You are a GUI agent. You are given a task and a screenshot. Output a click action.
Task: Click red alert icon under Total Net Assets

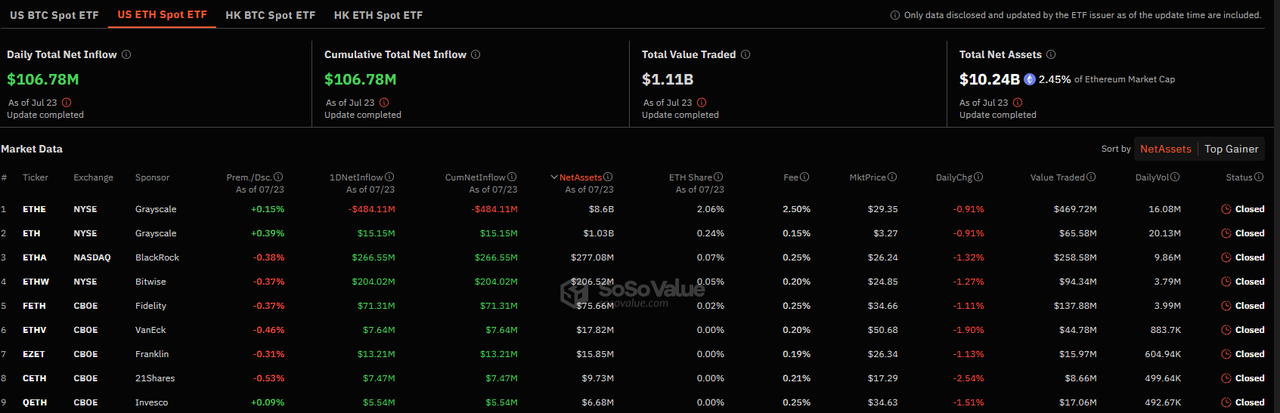[x=1019, y=102]
